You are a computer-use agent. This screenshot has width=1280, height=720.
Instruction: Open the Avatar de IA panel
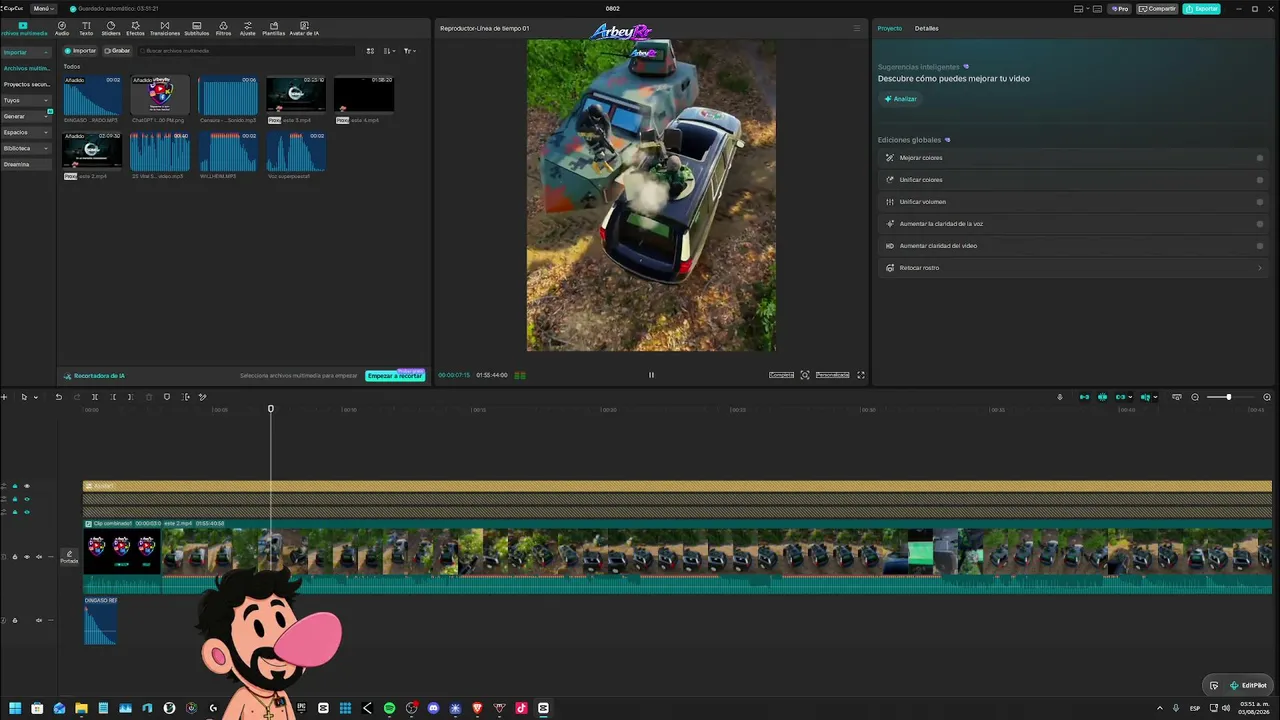tap(304, 28)
